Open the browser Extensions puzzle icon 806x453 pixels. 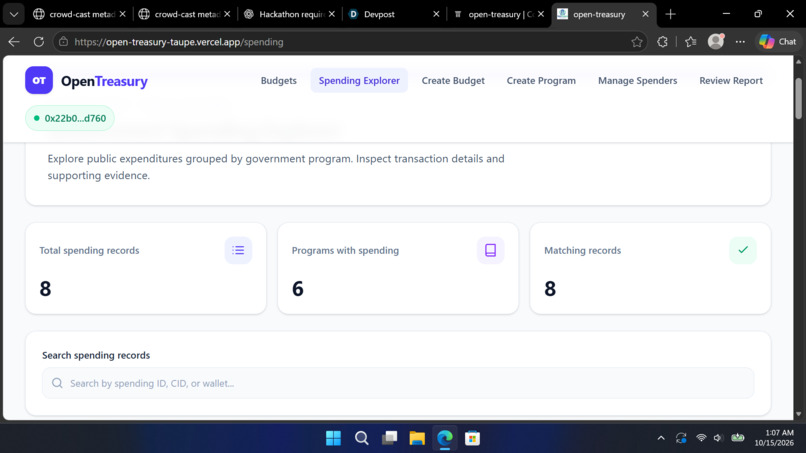pos(662,42)
